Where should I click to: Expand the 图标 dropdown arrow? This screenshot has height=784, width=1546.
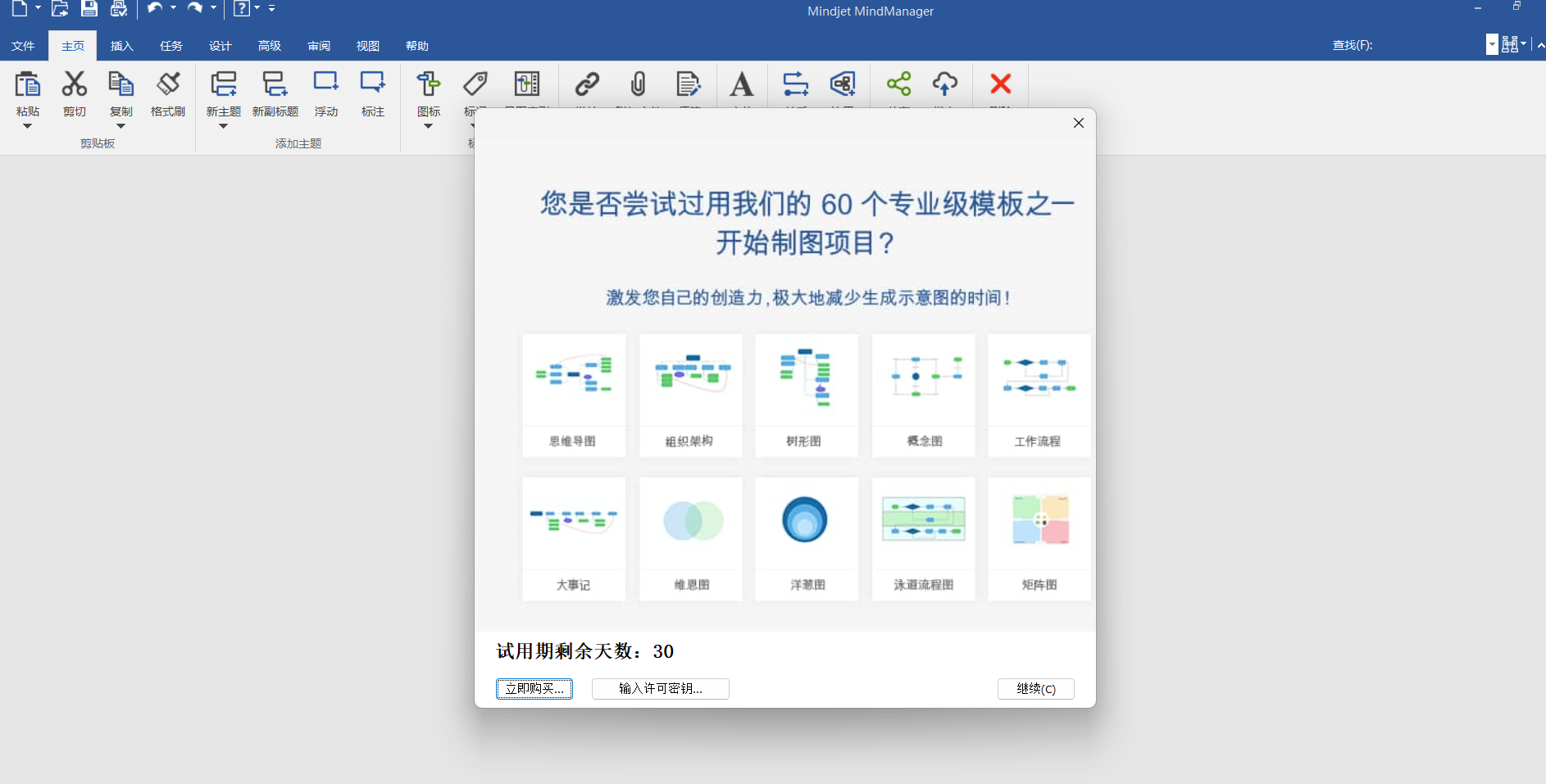coord(428,126)
